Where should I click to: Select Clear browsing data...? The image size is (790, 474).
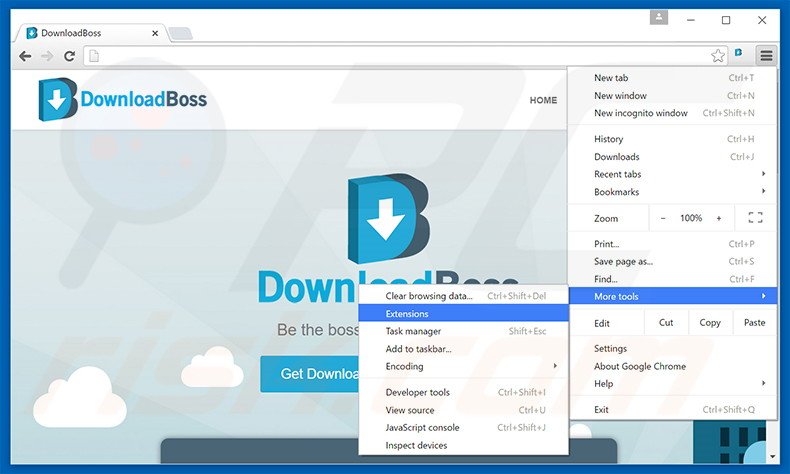coord(464,296)
